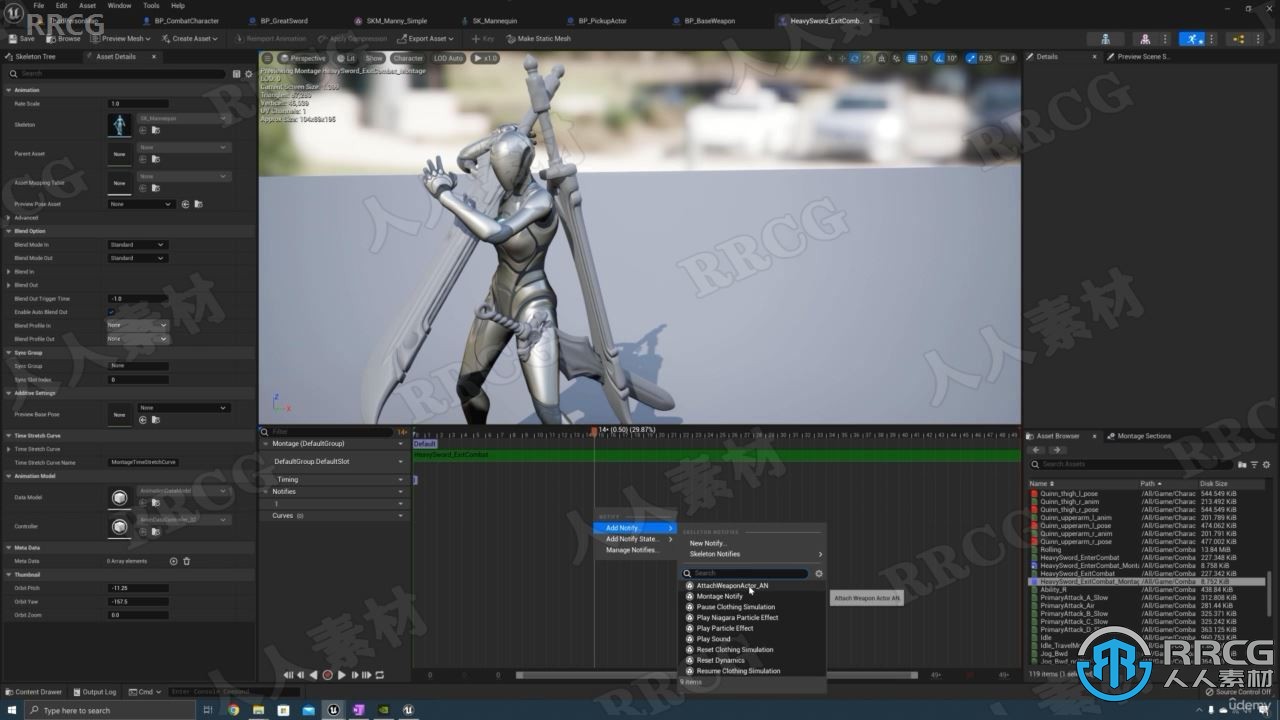Click Content Drawer button
This screenshot has width=1280, height=720.
pyautogui.click(x=33, y=692)
